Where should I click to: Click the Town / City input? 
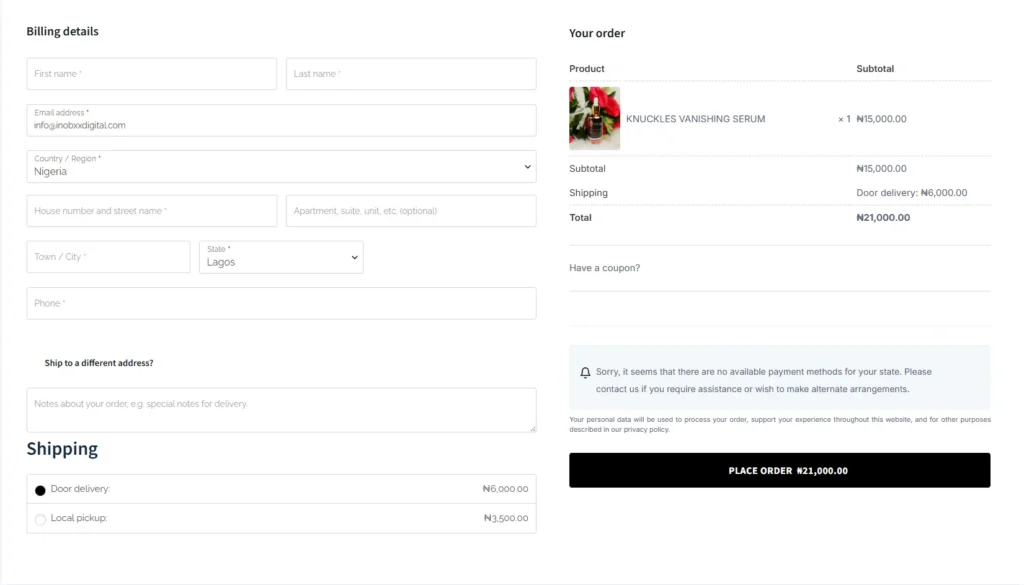pos(108,257)
